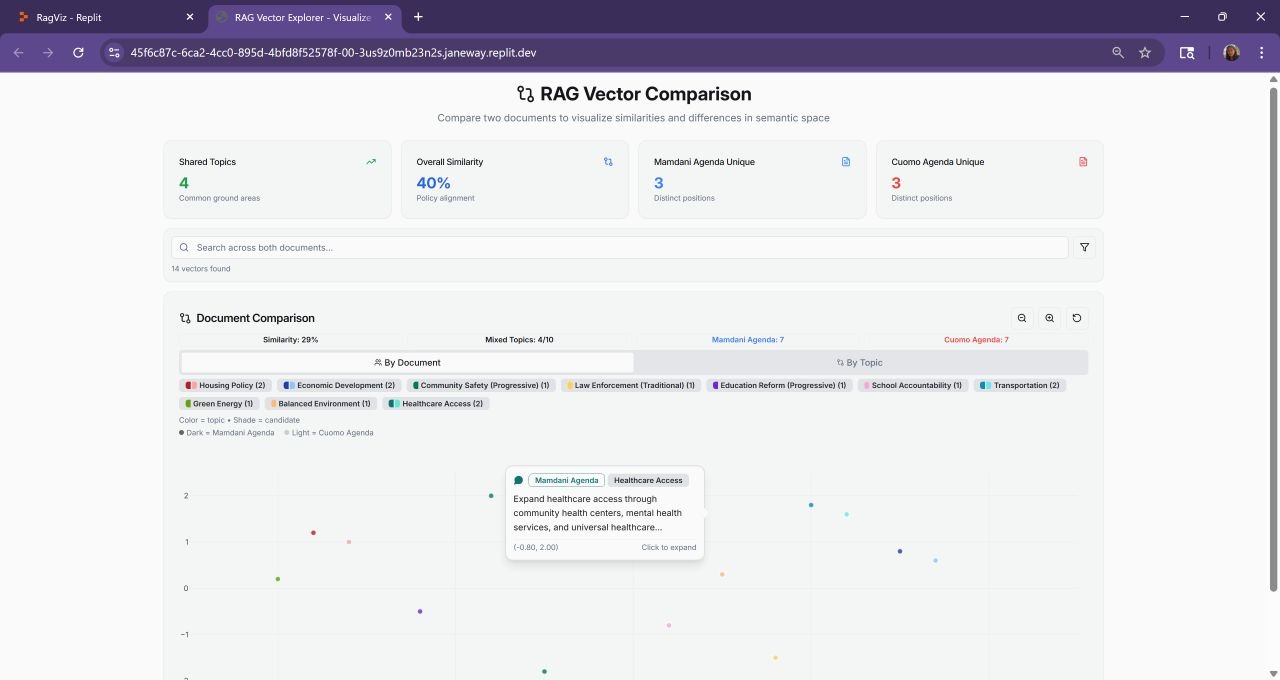
Task: Switch to By Document view
Action: (x=407, y=362)
